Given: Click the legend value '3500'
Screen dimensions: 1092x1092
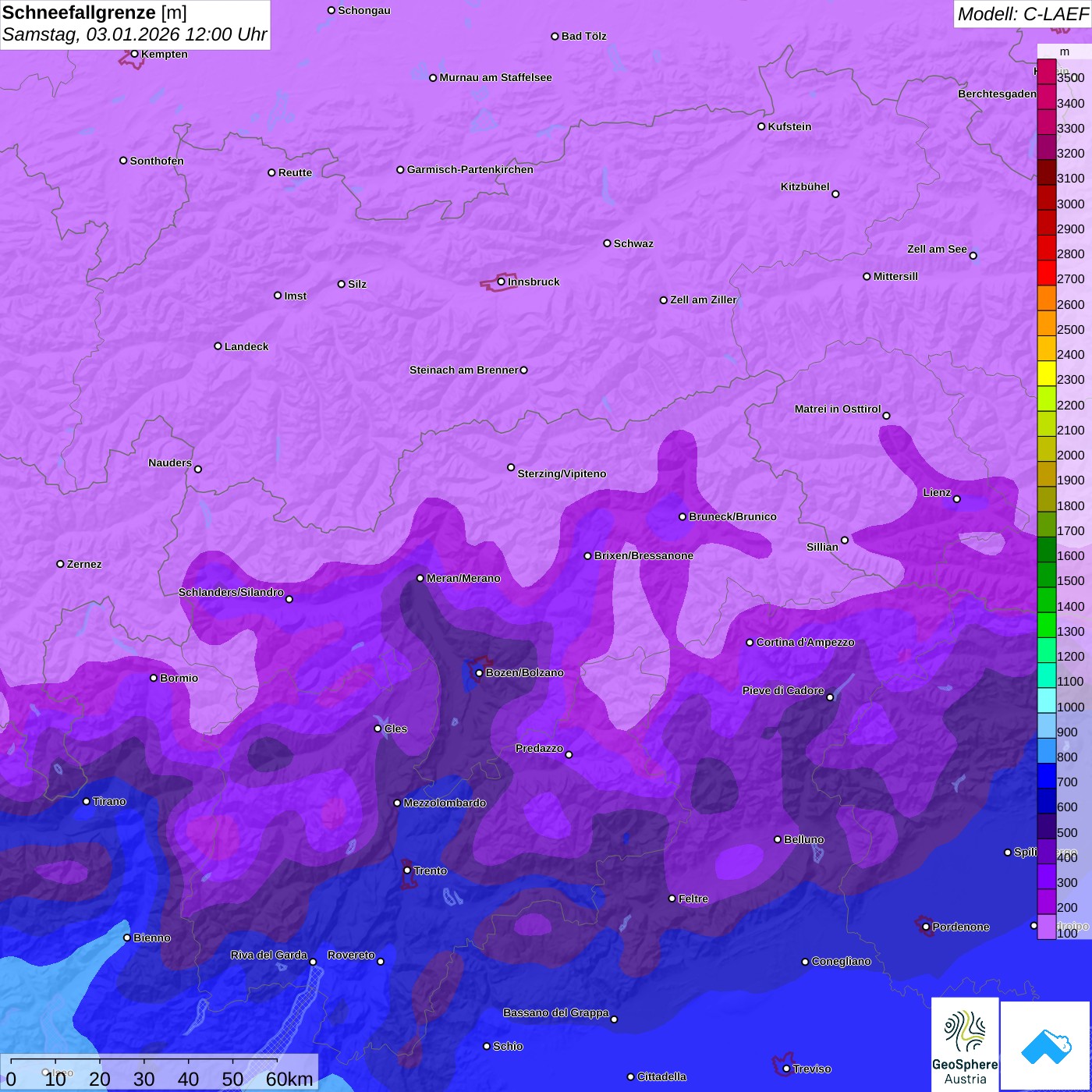Looking at the screenshot, I should [x=1071, y=78].
